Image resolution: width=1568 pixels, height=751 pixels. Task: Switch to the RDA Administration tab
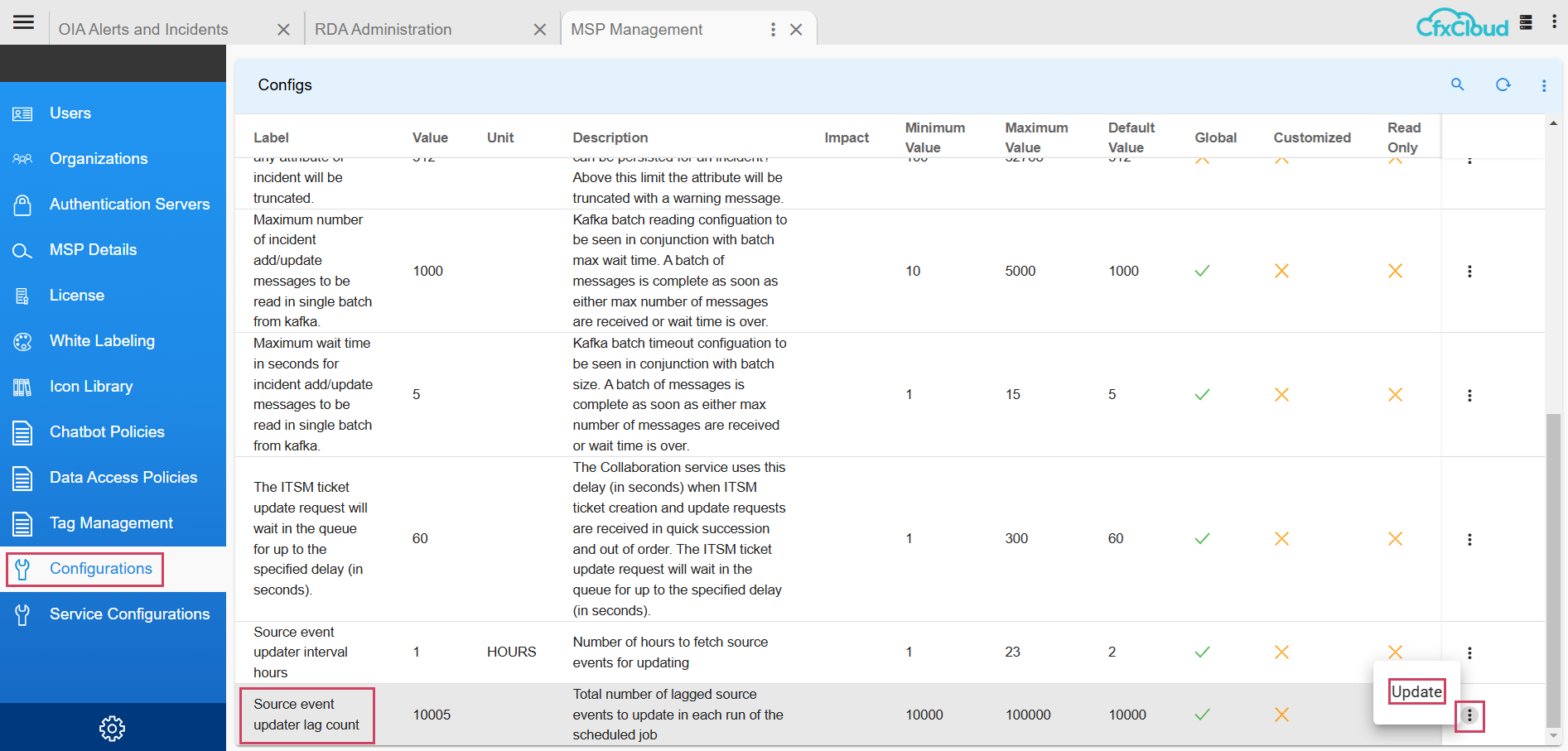pyautogui.click(x=383, y=28)
